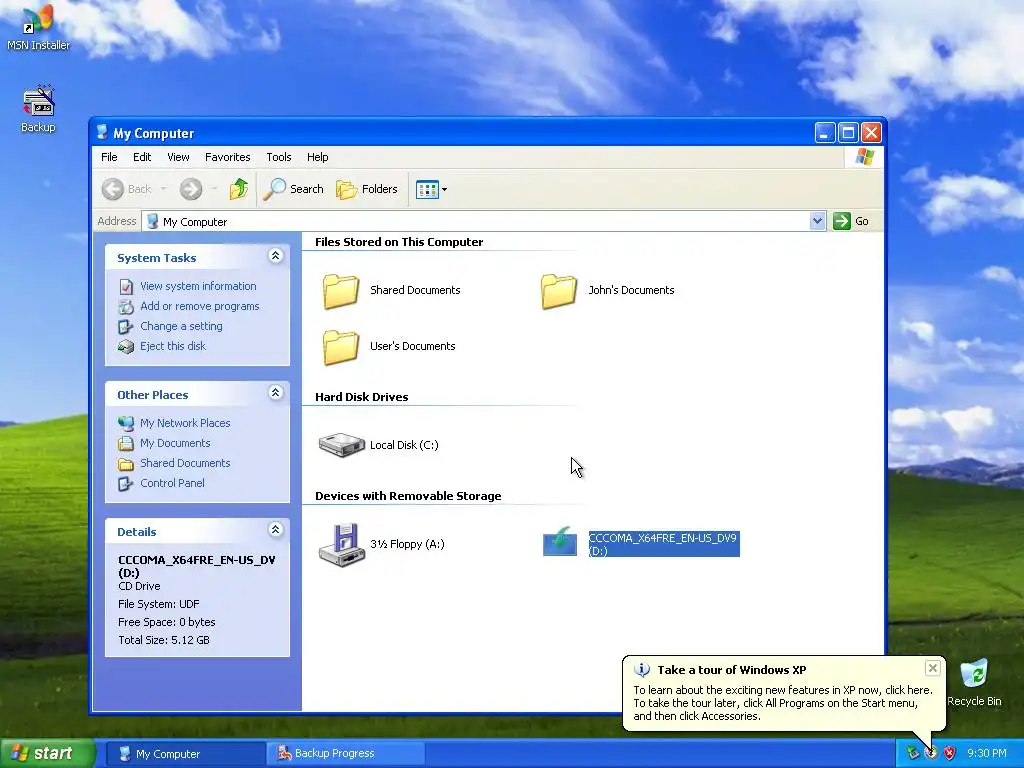Open the Search toolbar button

294,189
